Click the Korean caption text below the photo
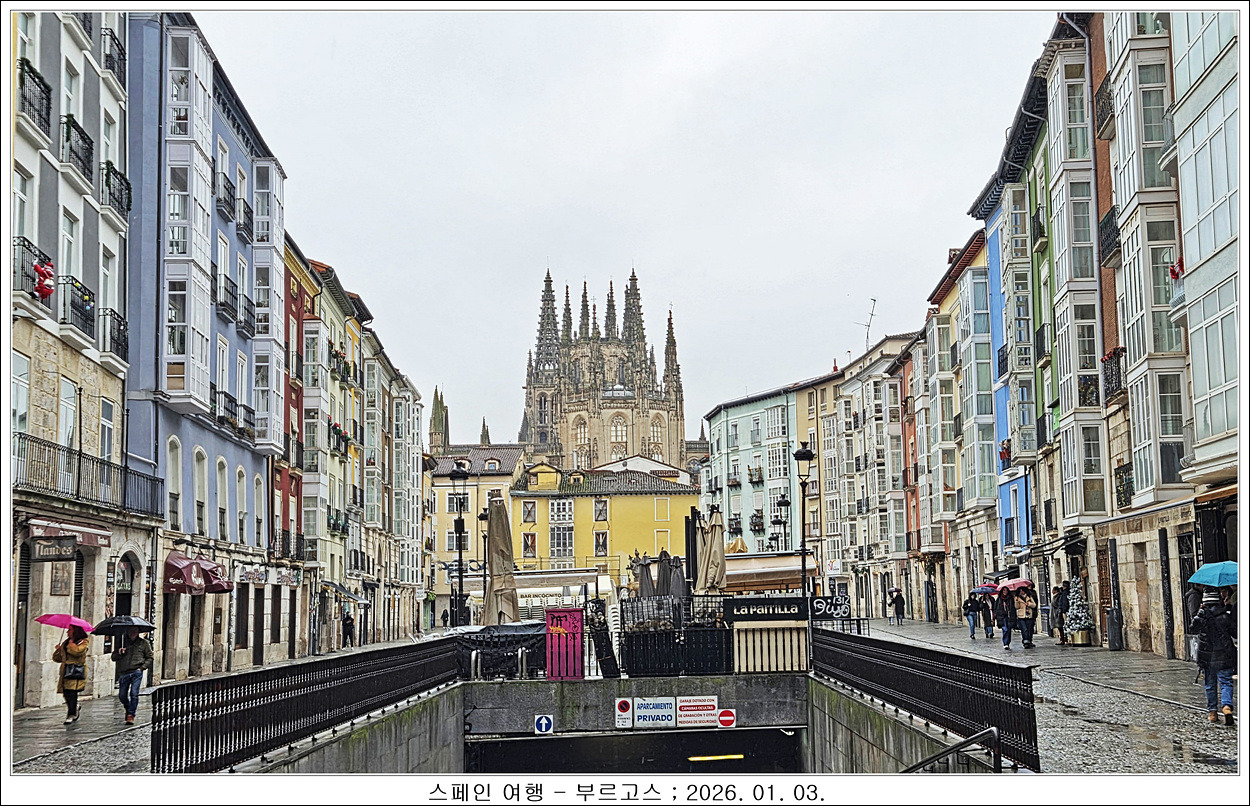 [626, 792]
